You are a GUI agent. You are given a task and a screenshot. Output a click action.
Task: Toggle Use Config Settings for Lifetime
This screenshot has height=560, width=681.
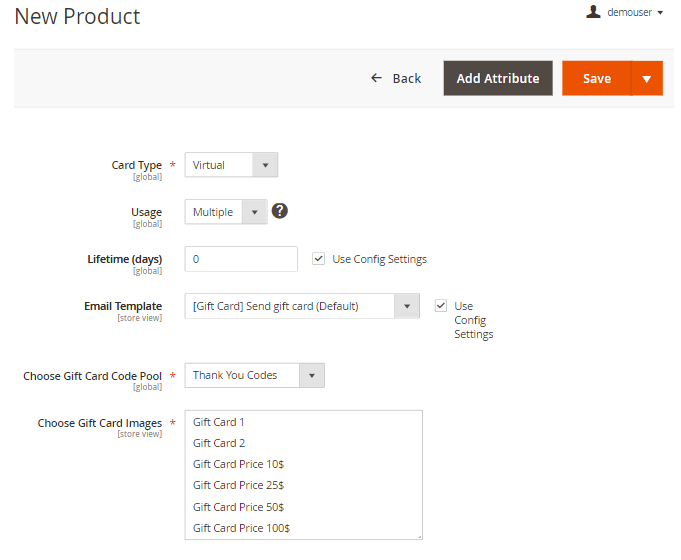(319, 259)
